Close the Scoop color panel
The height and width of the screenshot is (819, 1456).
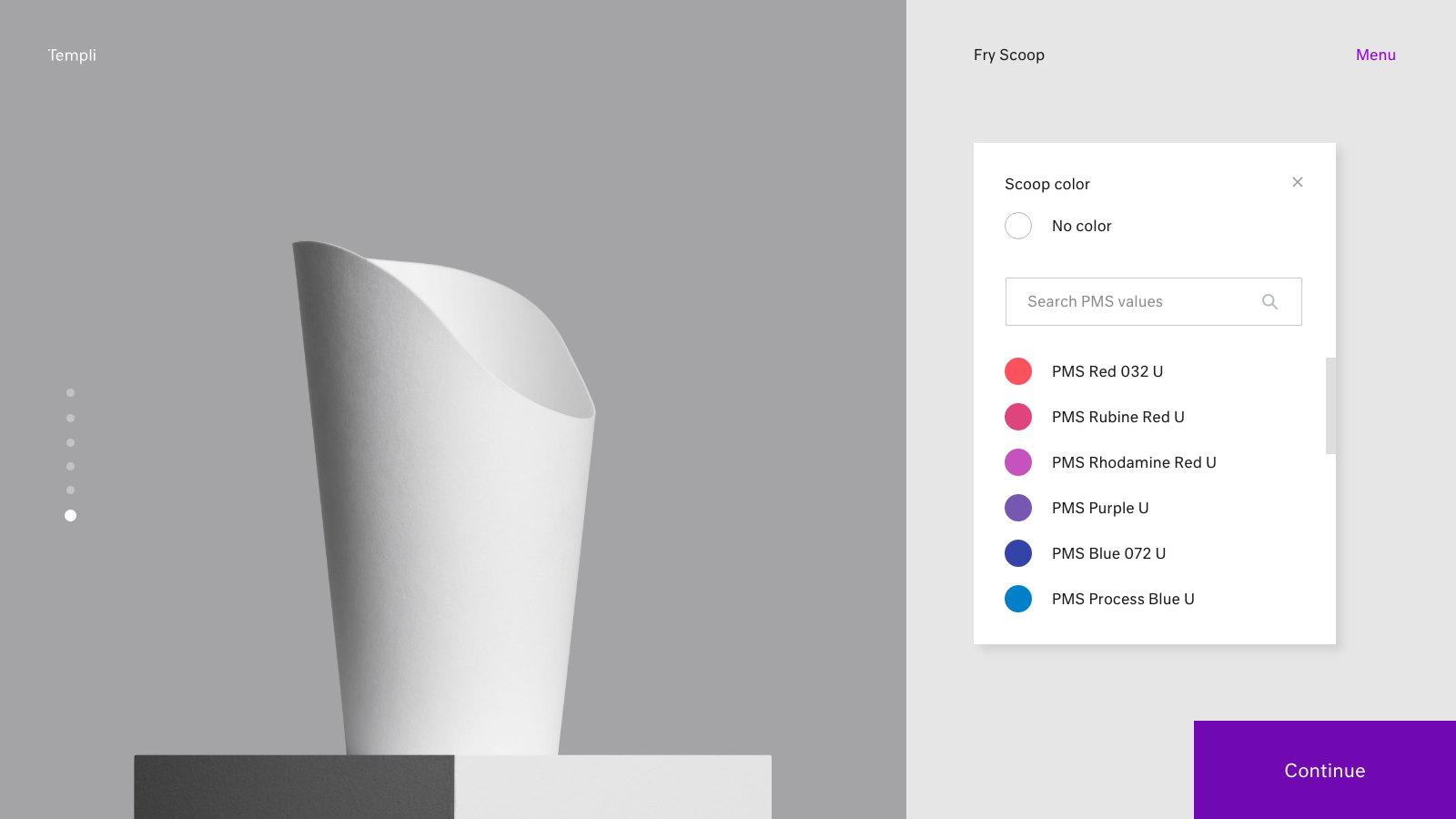1297,183
